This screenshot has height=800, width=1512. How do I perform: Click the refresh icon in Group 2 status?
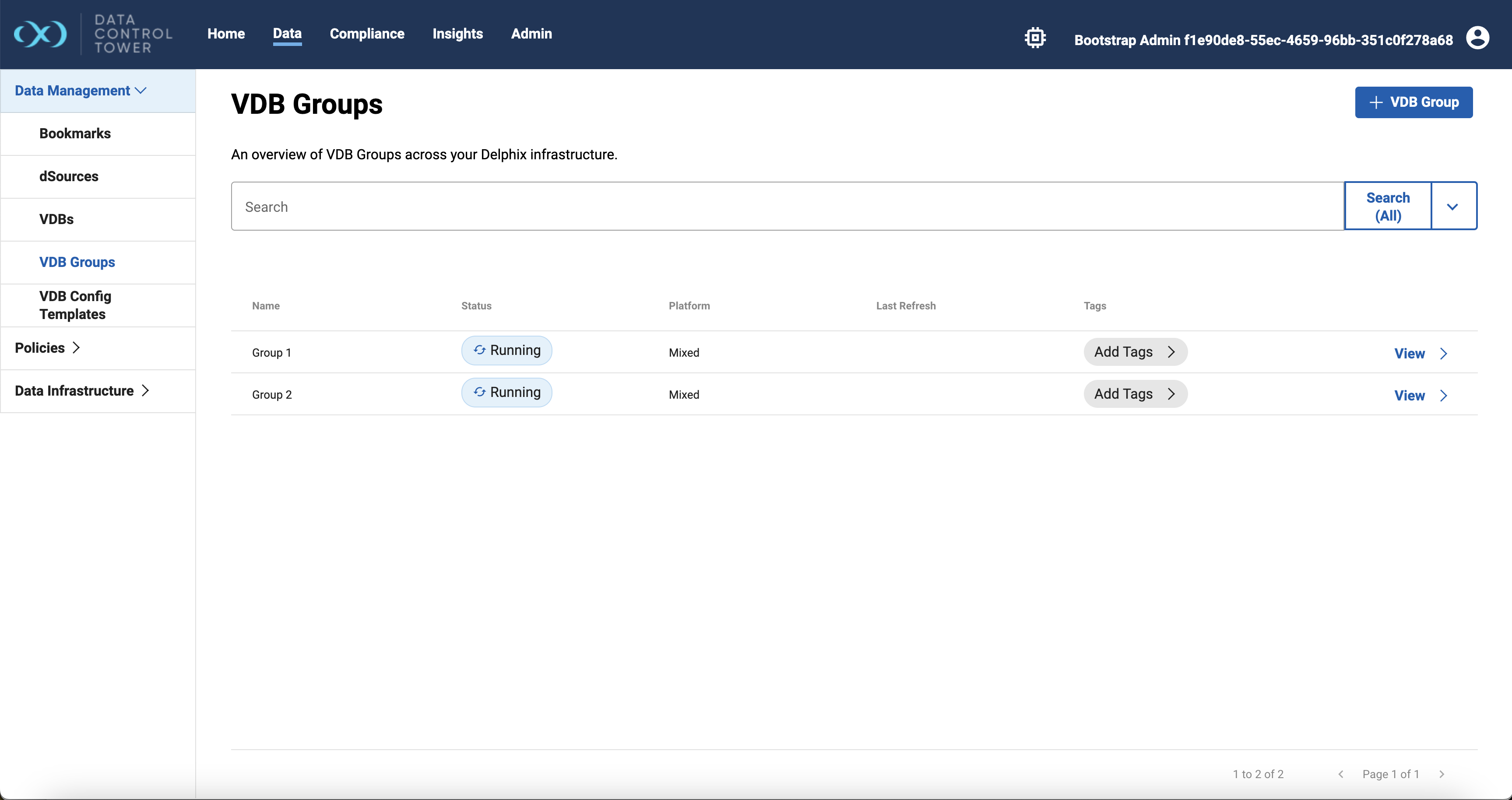tap(479, 392)
